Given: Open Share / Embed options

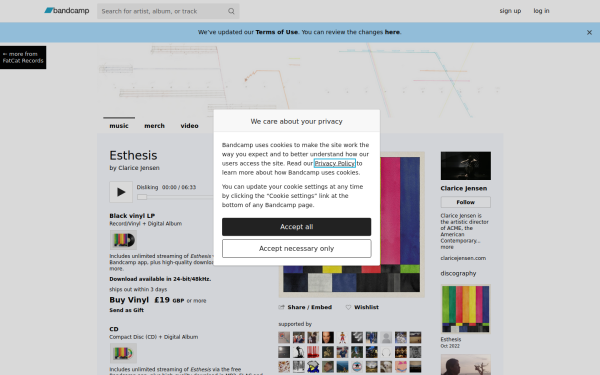Looking at the screenshot, I should pyautogui.click(x=305, y=307).
